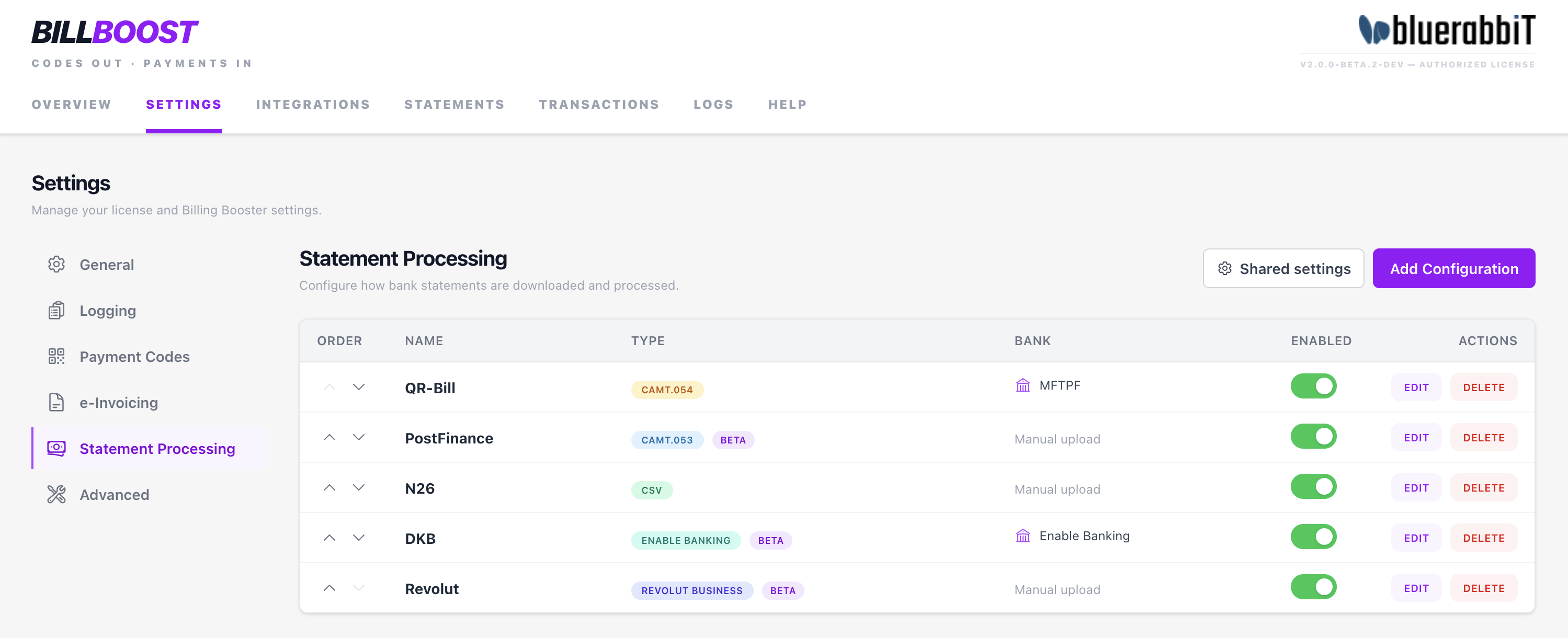Screen dimensions: 1568x638
Task: Click the e-Invoicing document icon
Action: [56, 402]
